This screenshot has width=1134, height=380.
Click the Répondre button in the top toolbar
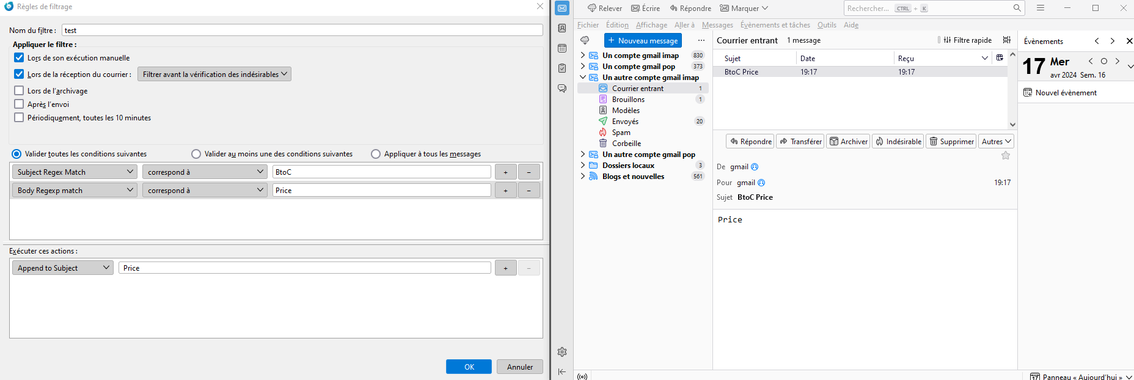click(x=691, y=8)
